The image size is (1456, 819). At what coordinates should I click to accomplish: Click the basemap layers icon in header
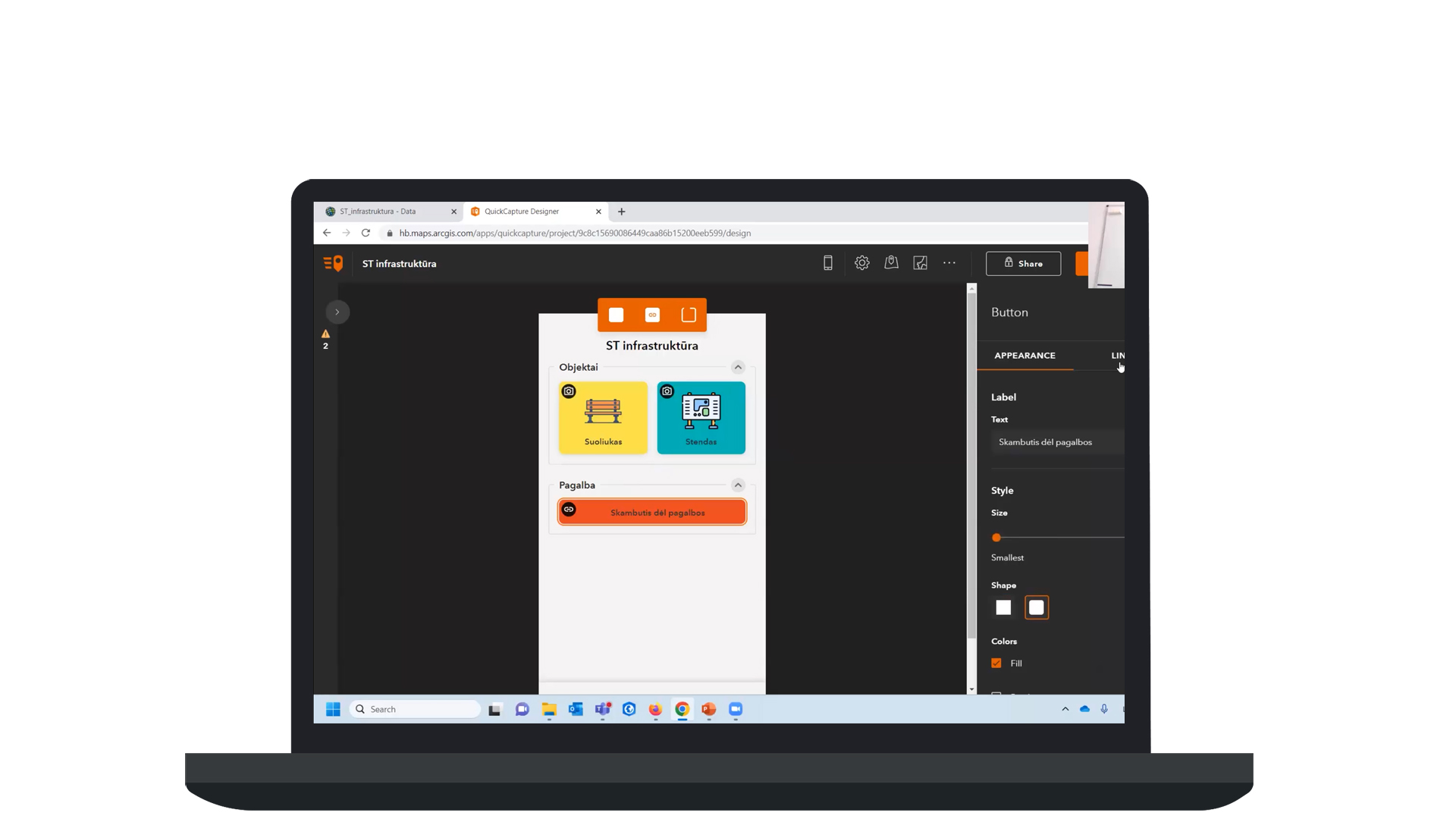(920, 263)
